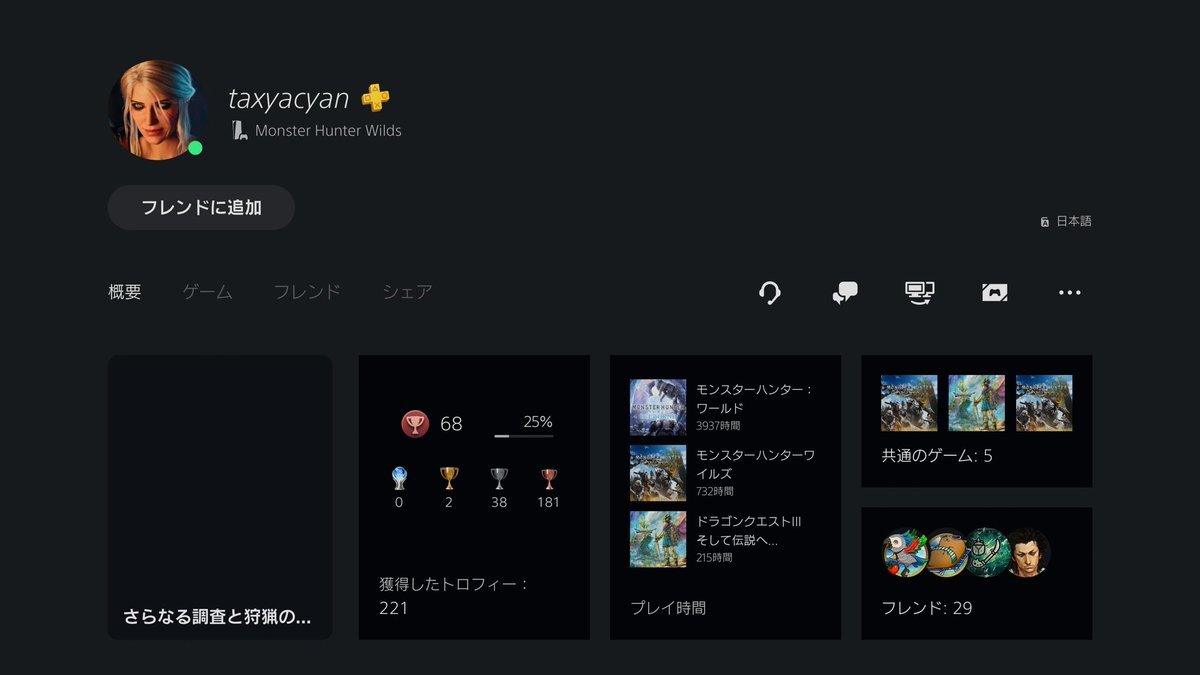Select the モンスターハンター：ワールド title text
This screenshot has width=1200, height=675.
[755, 399]
